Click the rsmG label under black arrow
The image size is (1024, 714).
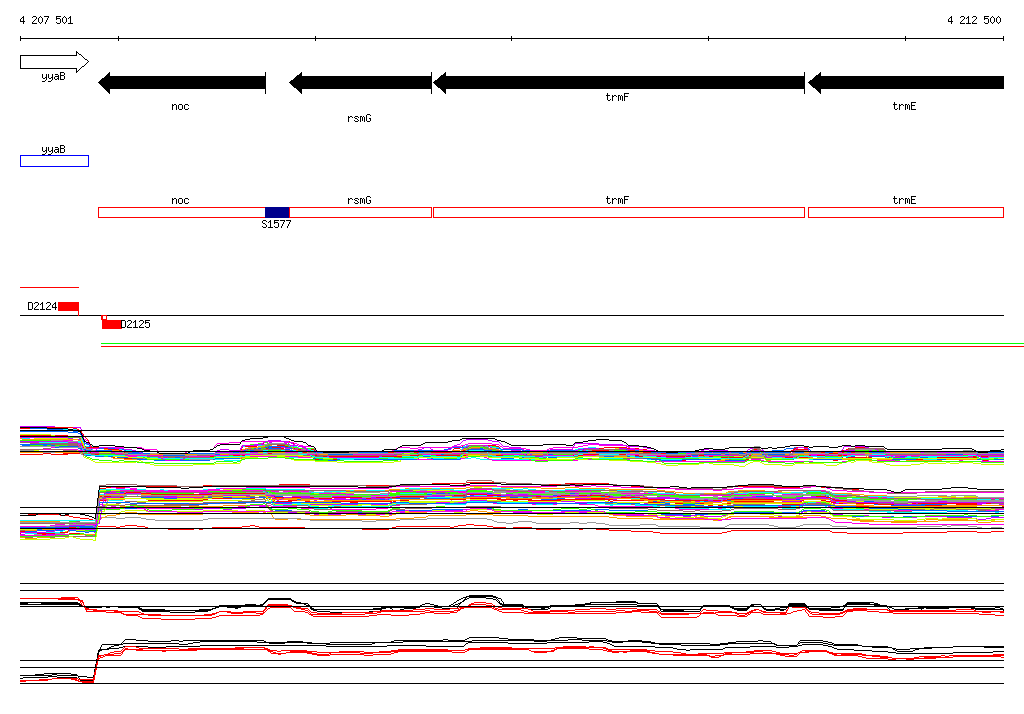359,118
